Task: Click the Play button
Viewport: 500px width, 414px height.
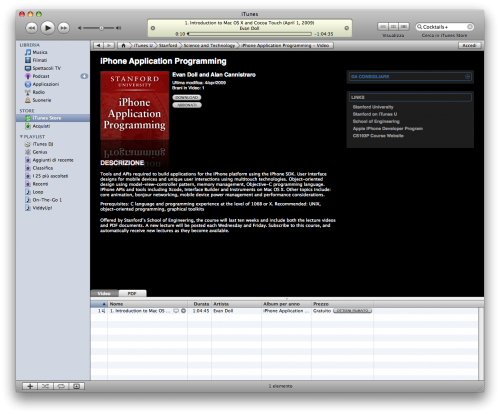Action: coord(48,28)
